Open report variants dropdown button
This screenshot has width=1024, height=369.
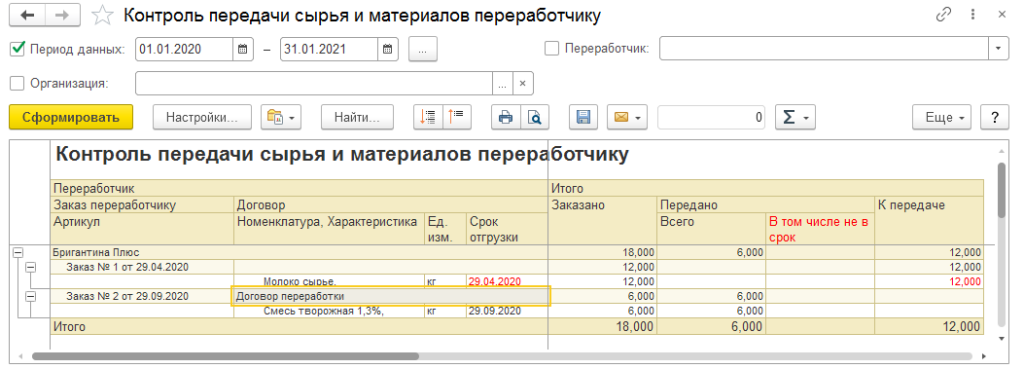(281, 118)
